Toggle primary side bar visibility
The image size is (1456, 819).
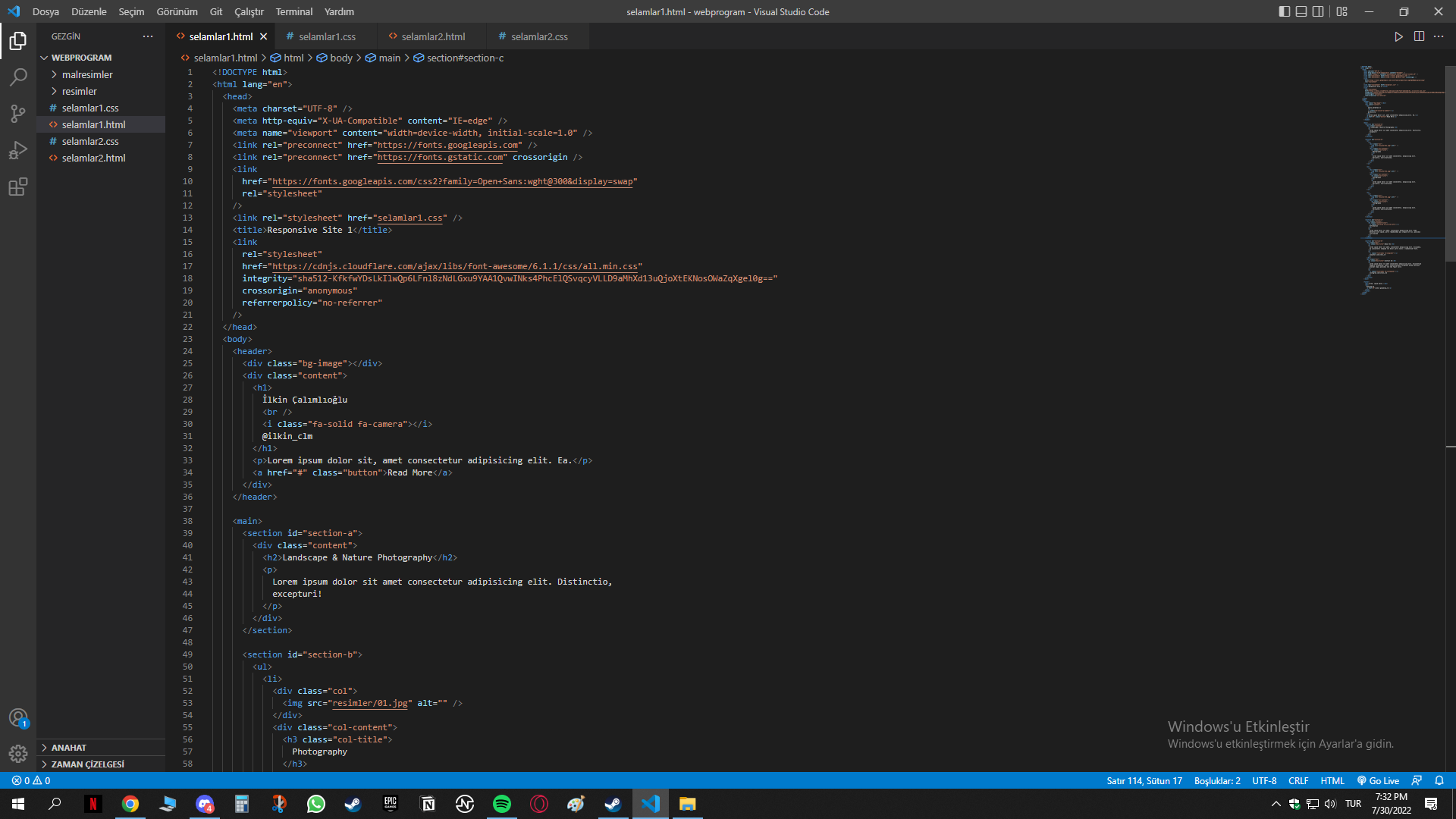click(1284, 11)
